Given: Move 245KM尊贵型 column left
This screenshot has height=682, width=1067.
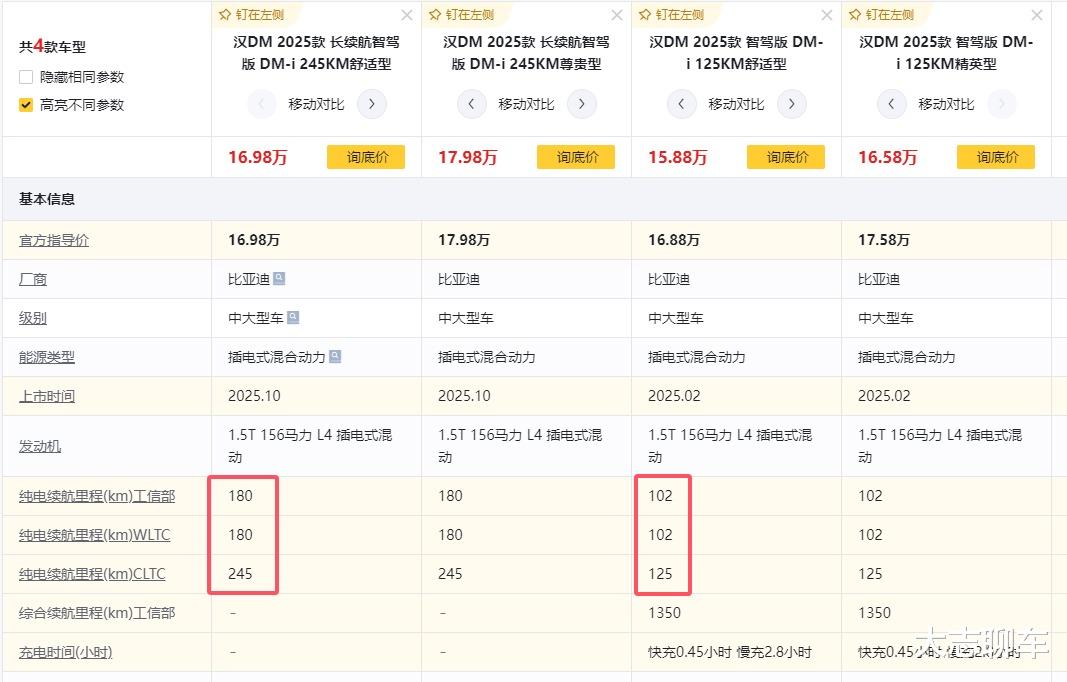Looking at the screenshot, I should click(471, 104).
